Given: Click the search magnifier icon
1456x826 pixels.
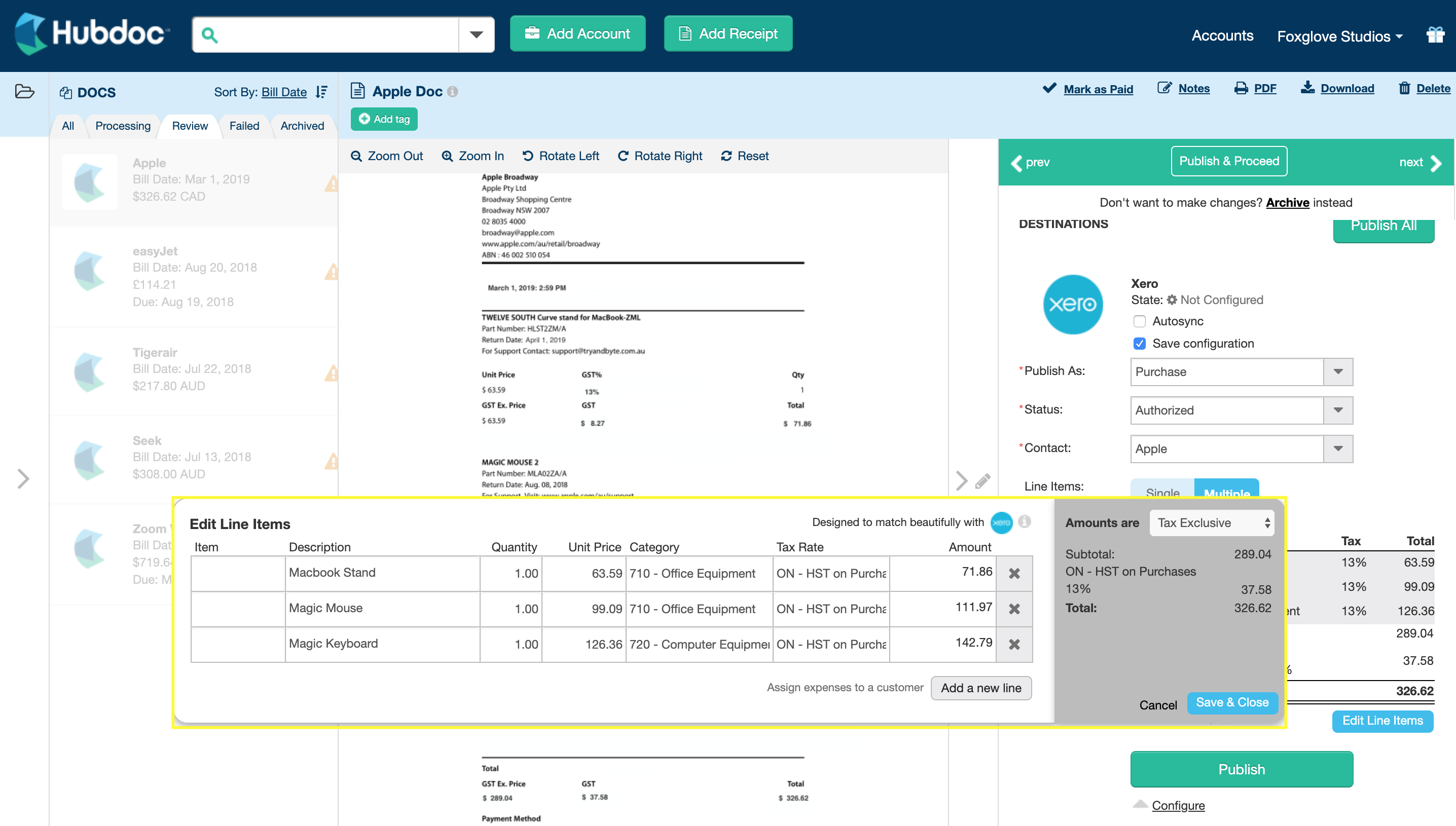Looking at the screenshot, I should coord(209,35).
